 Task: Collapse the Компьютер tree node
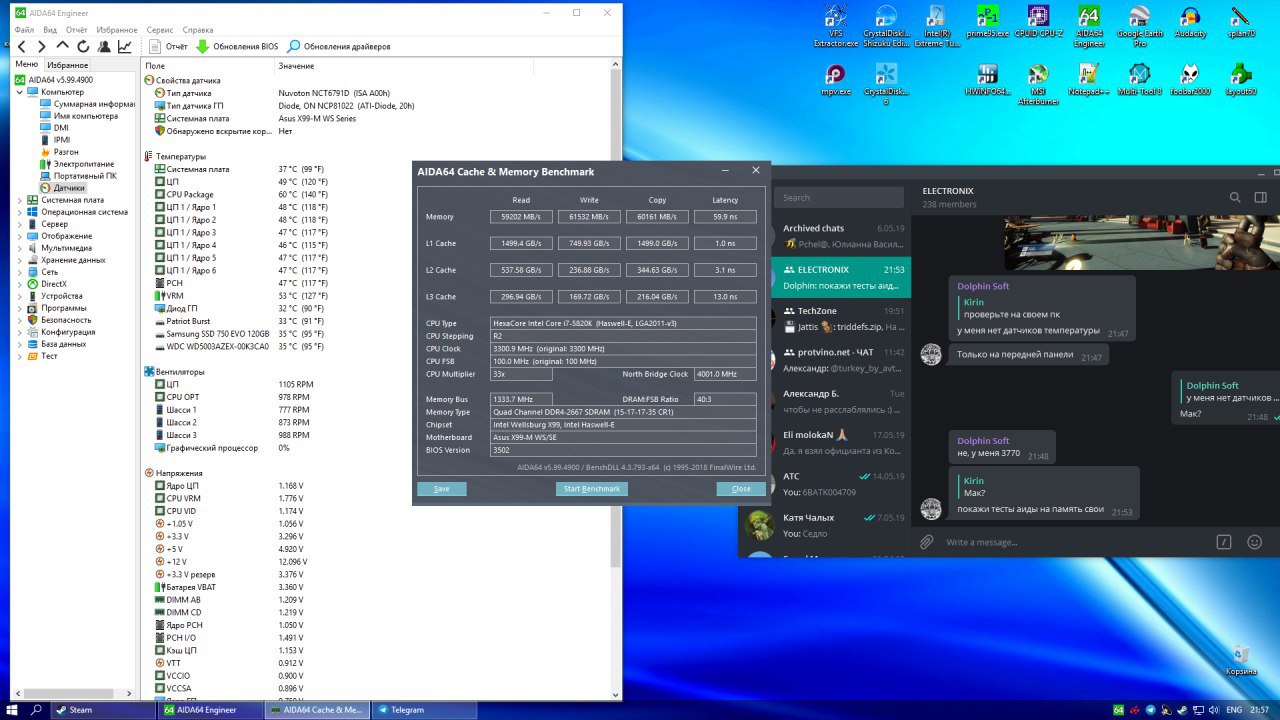tap(19, 92)
